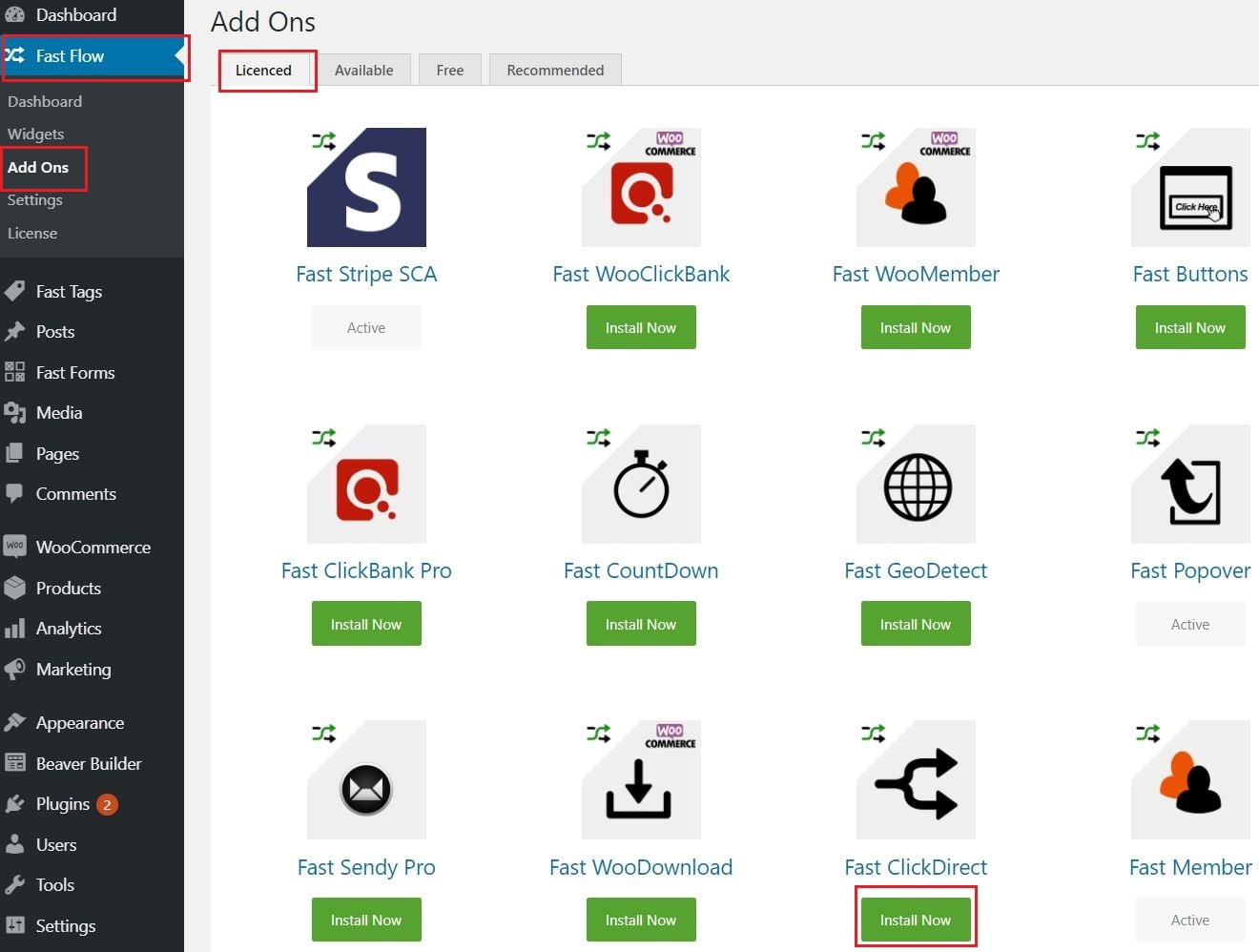The image size is (1259, 952).
Task: Switch to the Available tab
Action: pyautogui.click(x=363, y=70)
